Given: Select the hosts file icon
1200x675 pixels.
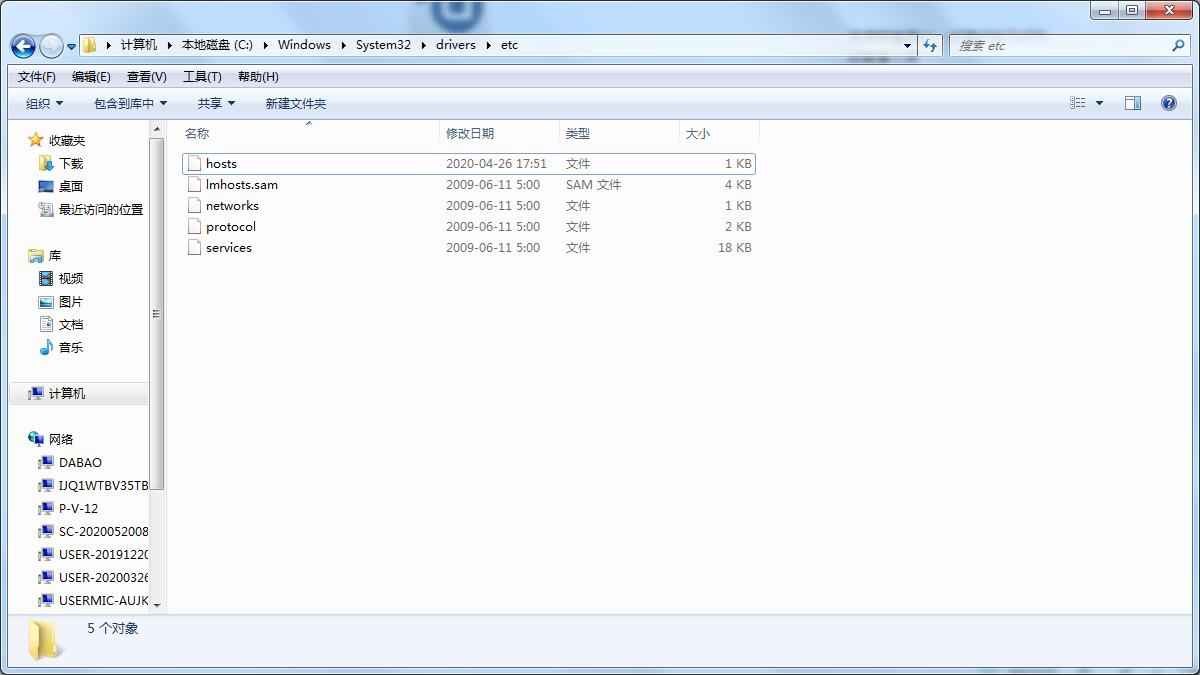Looking at the screenshot, I should [x=194, y=163].
